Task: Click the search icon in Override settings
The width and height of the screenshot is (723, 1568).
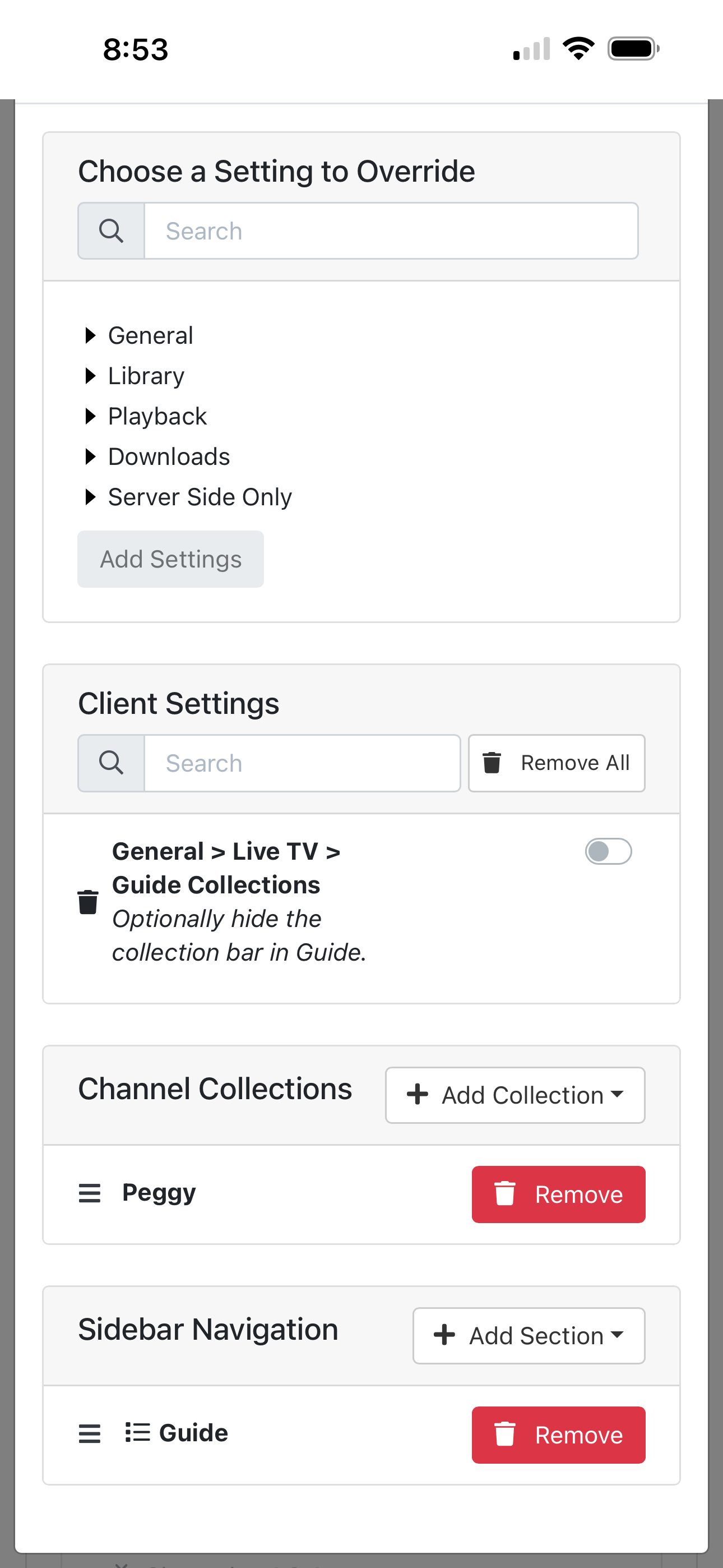Action: click(112, 231)
